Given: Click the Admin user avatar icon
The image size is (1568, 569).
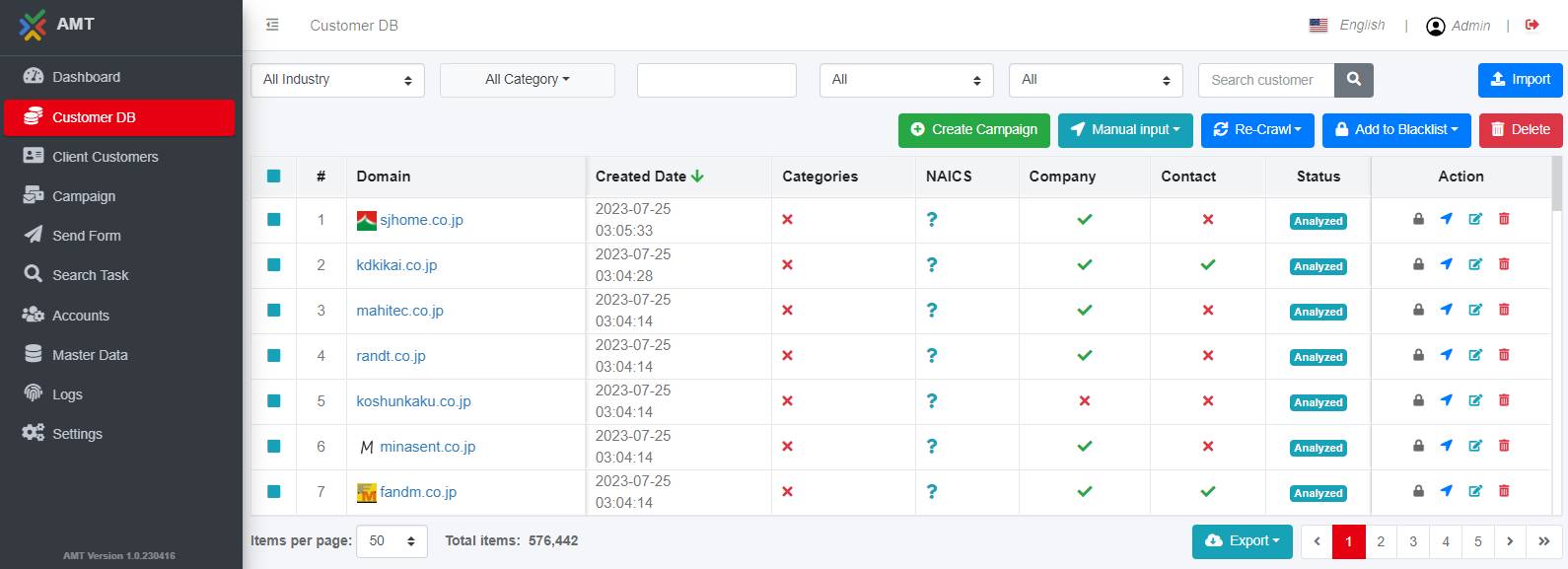Looking at the screenshot, I should (1436, 27).
